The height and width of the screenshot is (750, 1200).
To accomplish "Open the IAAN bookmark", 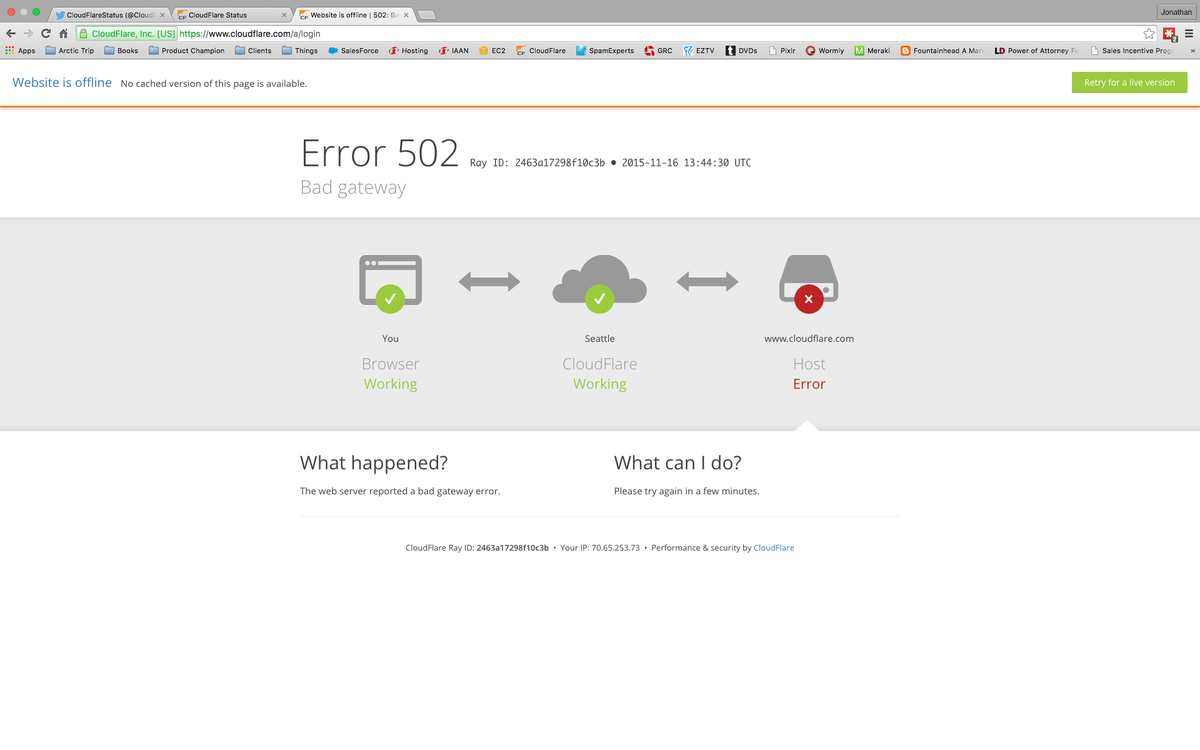I will [453, 50].
